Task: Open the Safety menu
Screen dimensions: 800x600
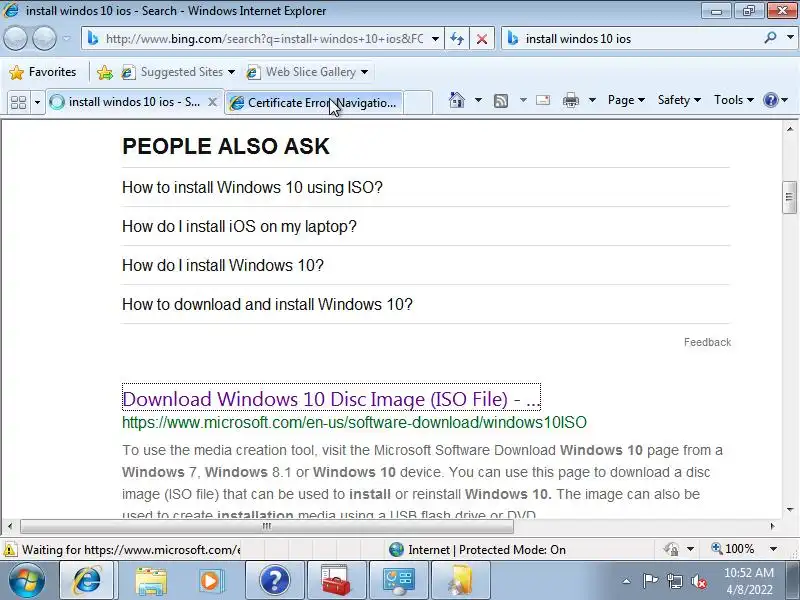Action: [679, 100]
